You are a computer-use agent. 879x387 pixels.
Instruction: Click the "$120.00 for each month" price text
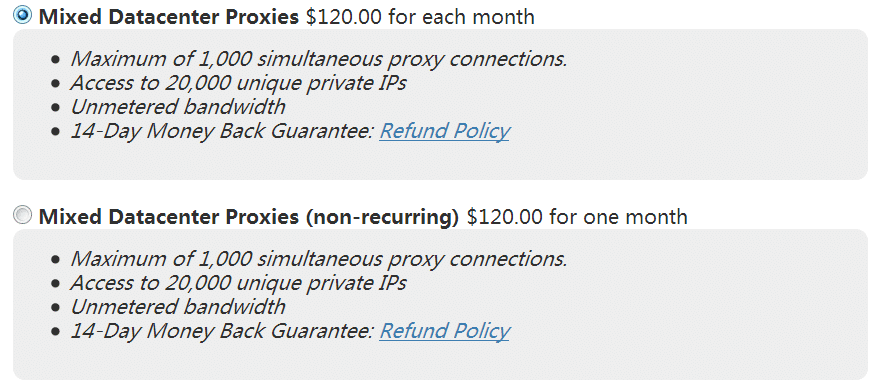click(420, 17)
